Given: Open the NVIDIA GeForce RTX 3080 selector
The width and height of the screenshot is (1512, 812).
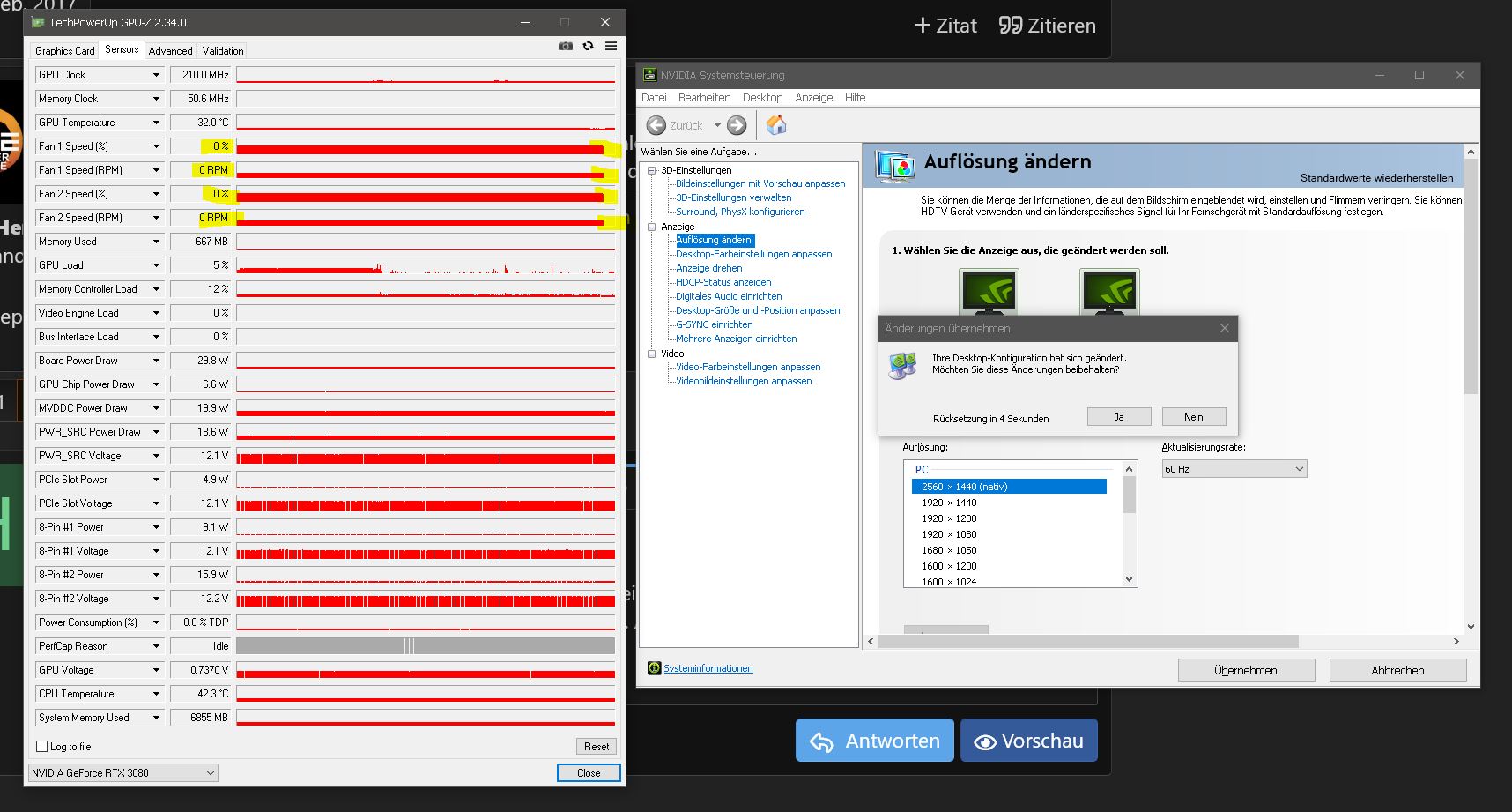Looking at the screenshot, I should click(122, 773).
